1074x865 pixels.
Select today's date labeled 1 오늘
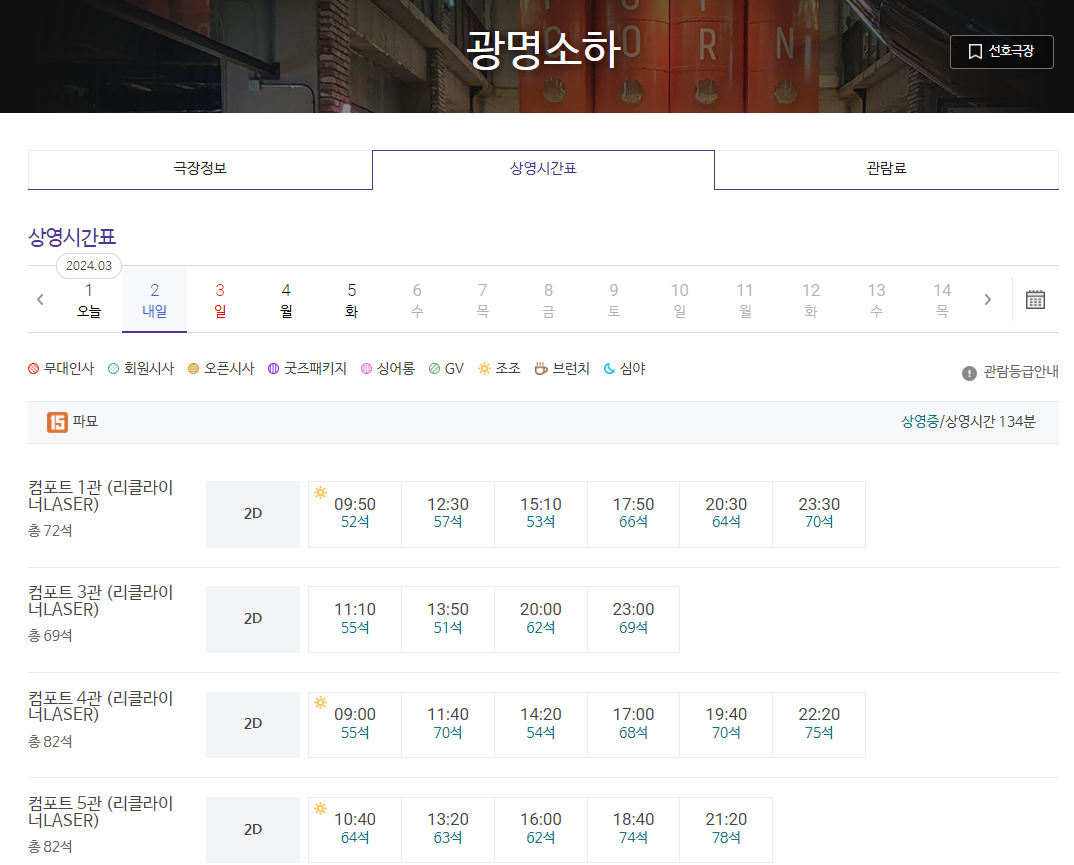(88, 299)
